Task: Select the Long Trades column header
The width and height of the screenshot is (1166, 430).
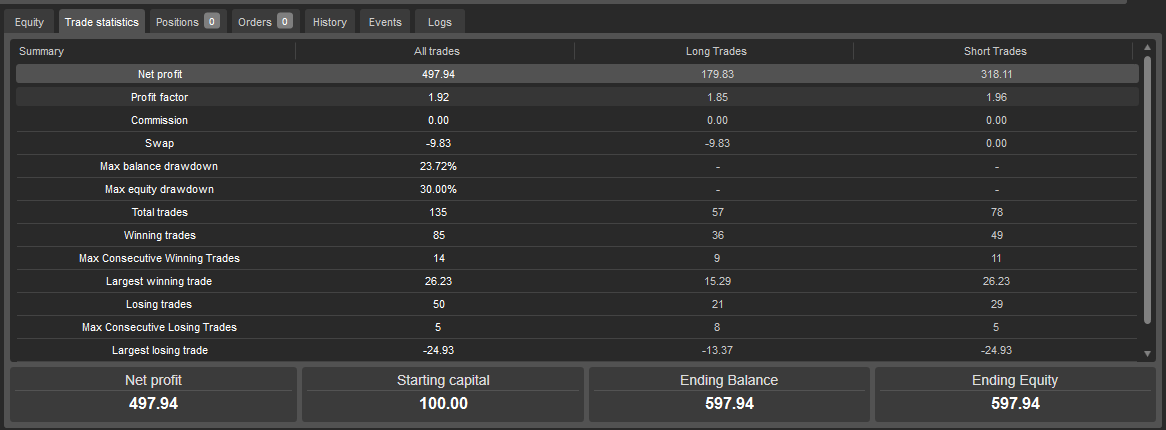Action: point(716,51)
